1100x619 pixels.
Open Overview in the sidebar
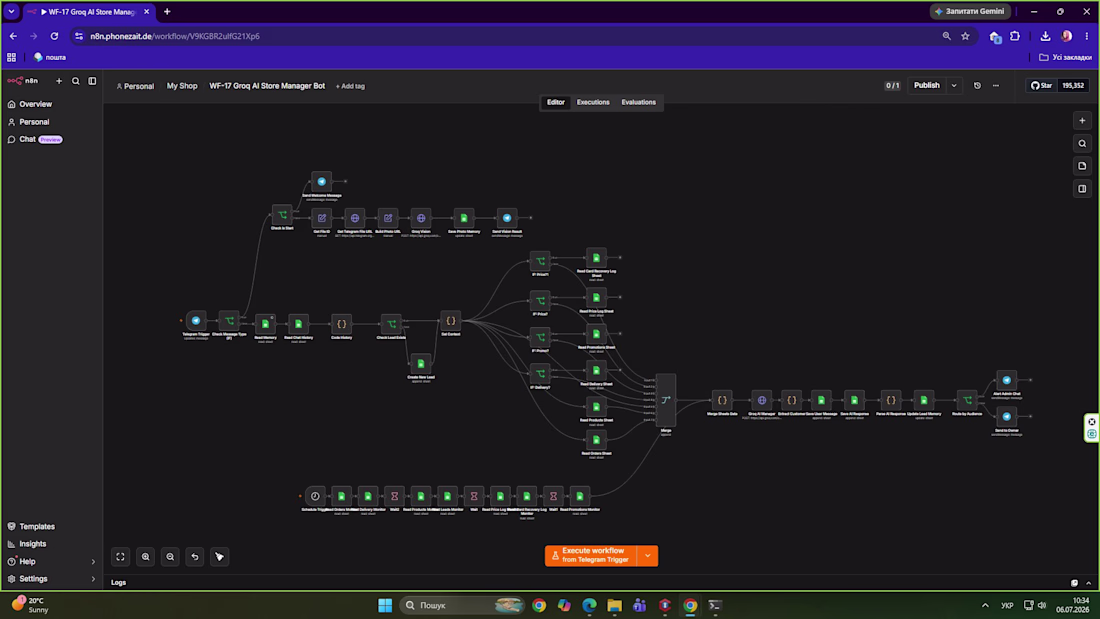(x=51, y=104)
